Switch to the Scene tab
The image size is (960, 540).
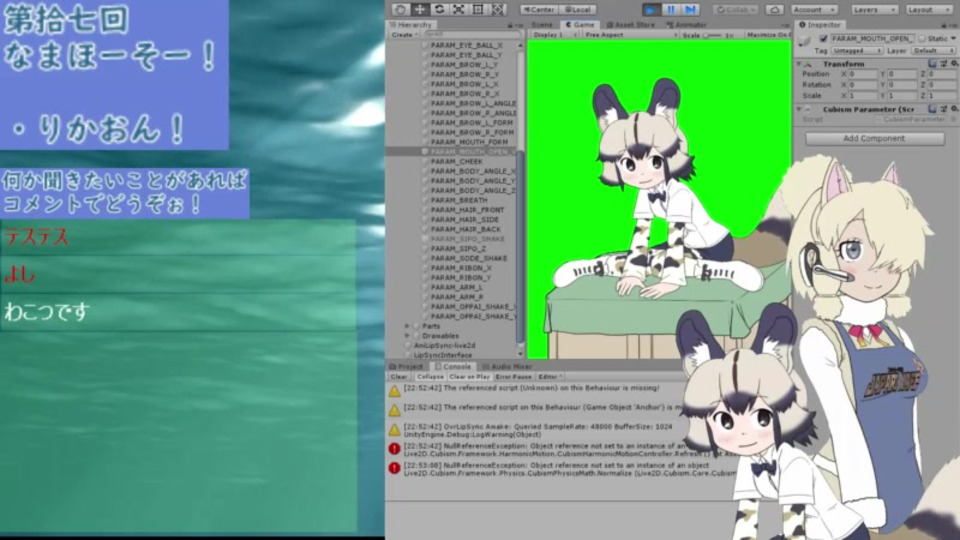click(541, 25)
